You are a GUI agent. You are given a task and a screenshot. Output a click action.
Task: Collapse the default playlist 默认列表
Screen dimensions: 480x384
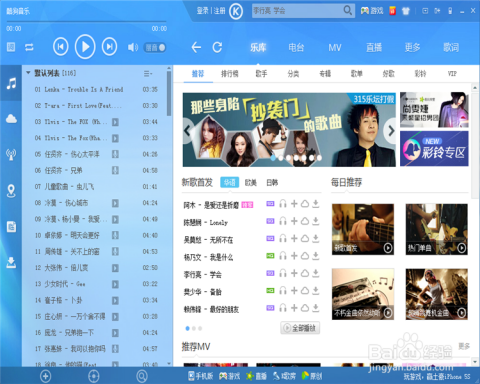click(x=28, y=73)
